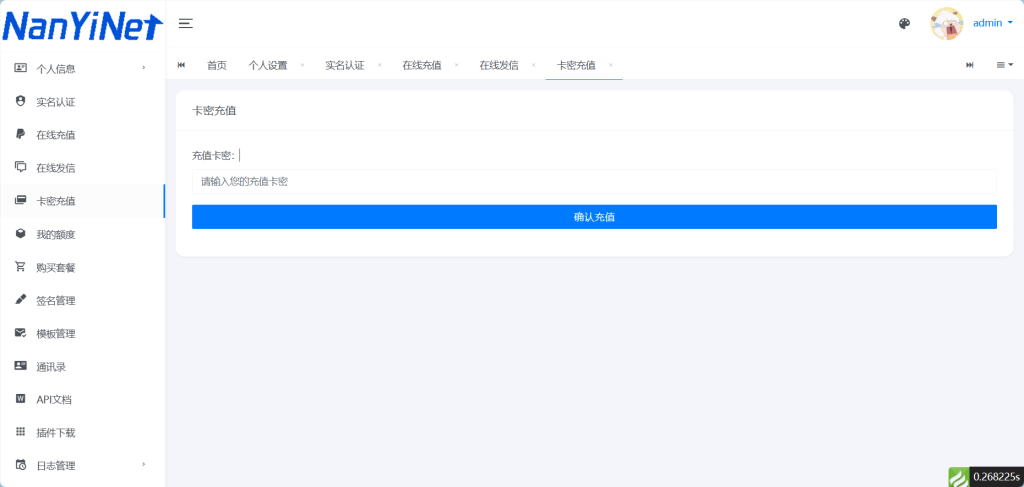Click the 模板管理 mail icon

(x=20, y=333)
